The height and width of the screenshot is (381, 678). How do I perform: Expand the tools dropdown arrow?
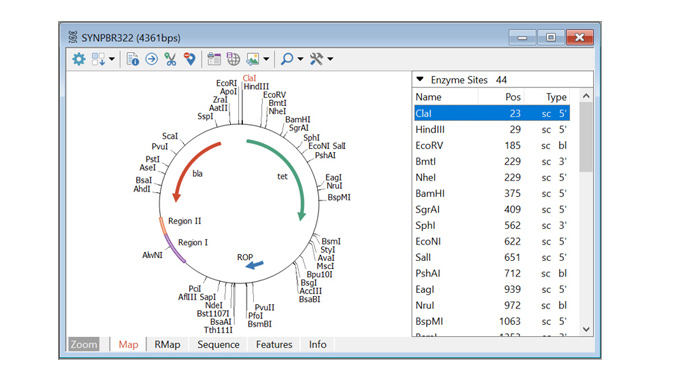tap(330, 59)
